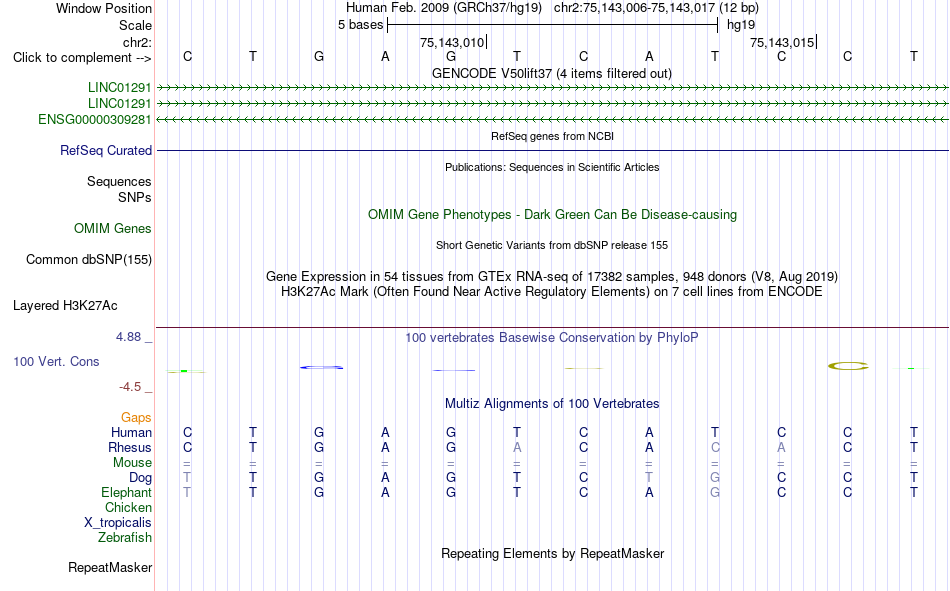Select the Dog species row label
The image size is (950, 591).
pyautogui.click(x=140, y=478)
